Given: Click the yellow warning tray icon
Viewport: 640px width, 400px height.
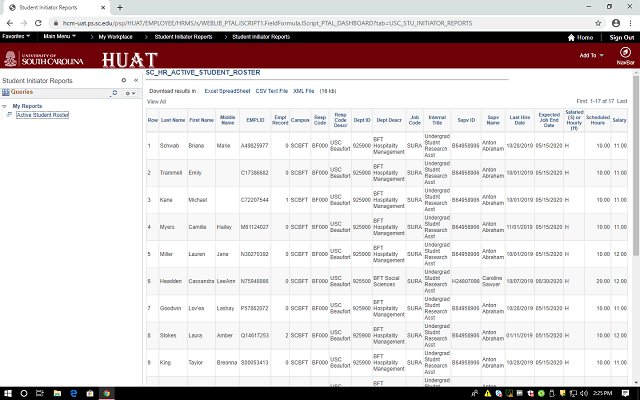Looking at the screenshot, I should pos(487,393).
